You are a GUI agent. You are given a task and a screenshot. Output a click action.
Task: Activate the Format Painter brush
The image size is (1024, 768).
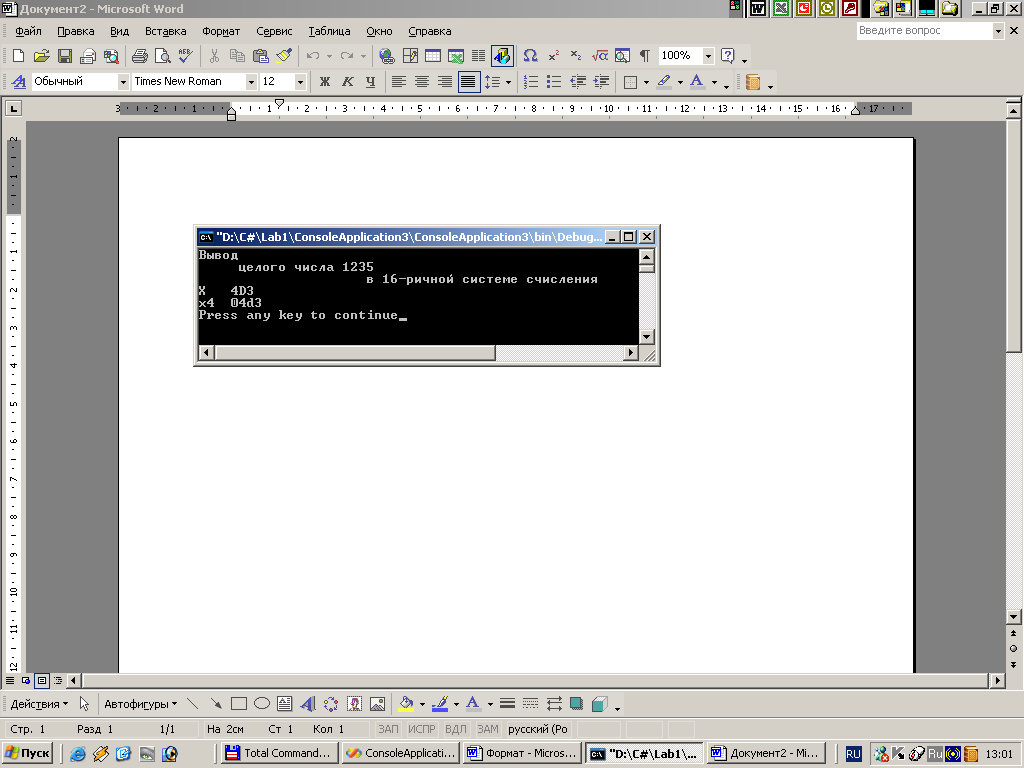[283, 56]
